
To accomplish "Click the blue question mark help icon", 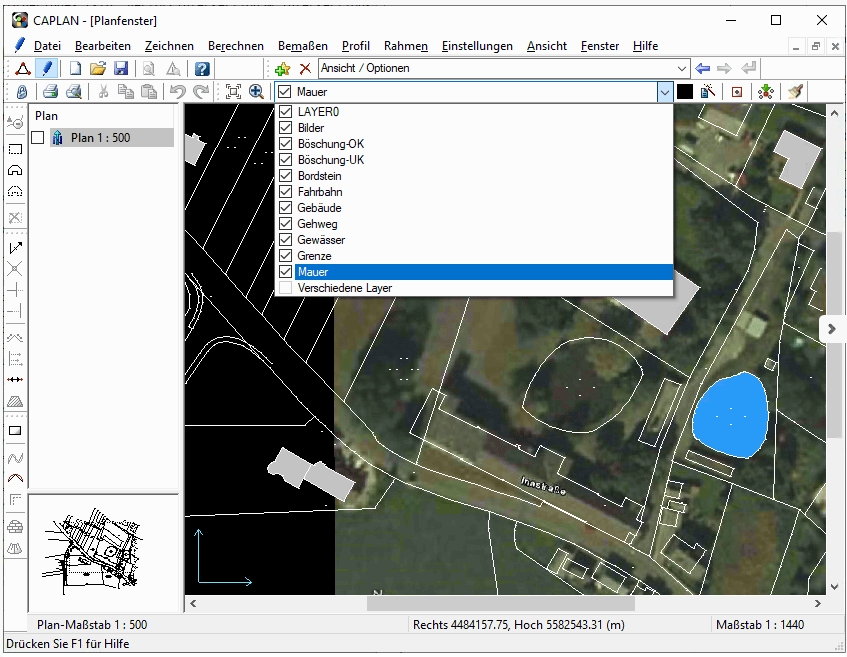I will tap(202, 69).
